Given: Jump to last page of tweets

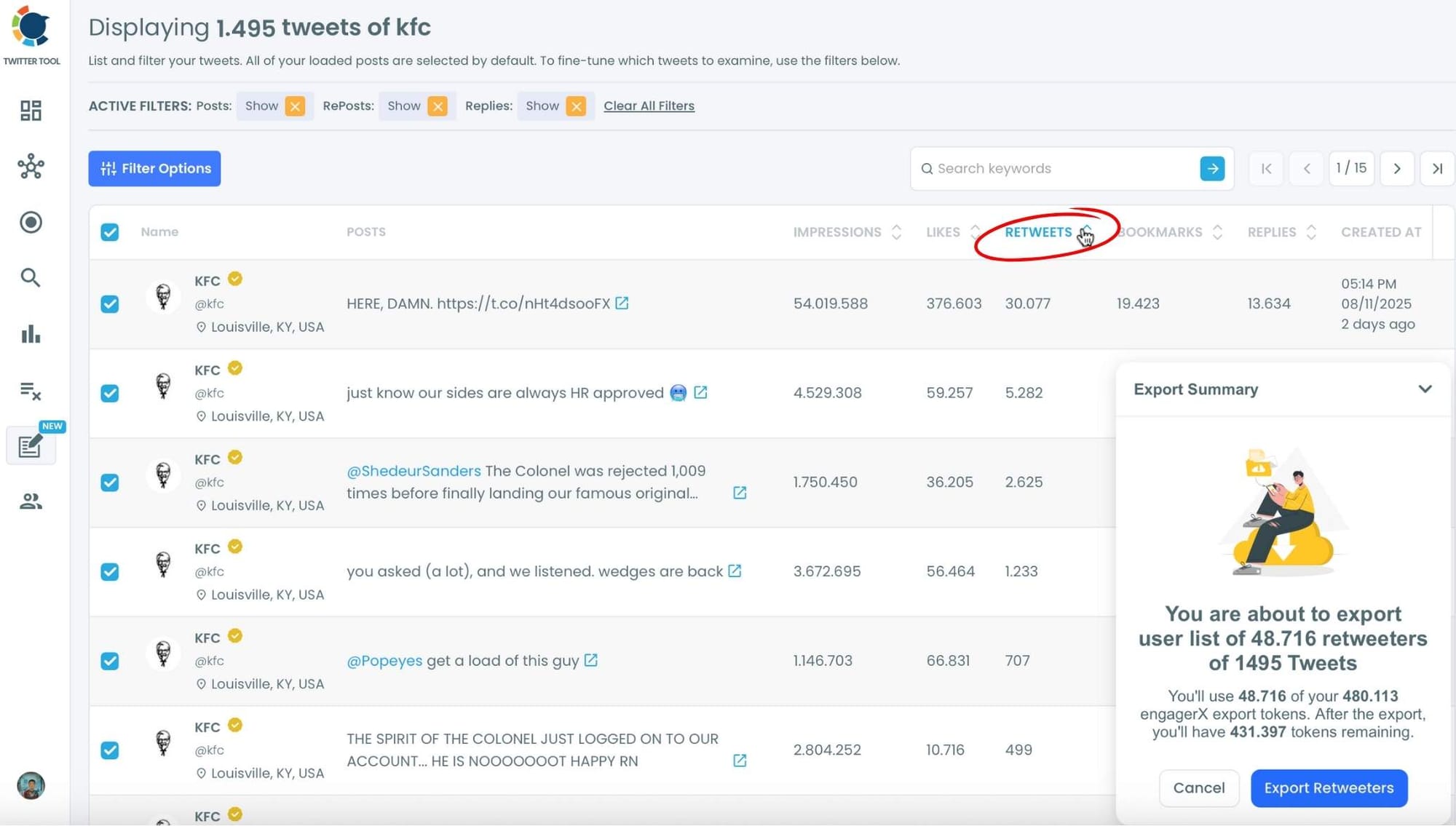Looking at the screenshot, I should tap(1437, 169).
